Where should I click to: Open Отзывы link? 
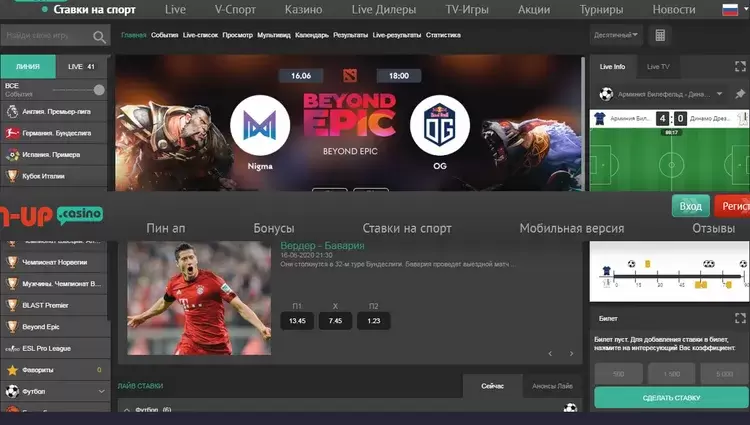714,229
